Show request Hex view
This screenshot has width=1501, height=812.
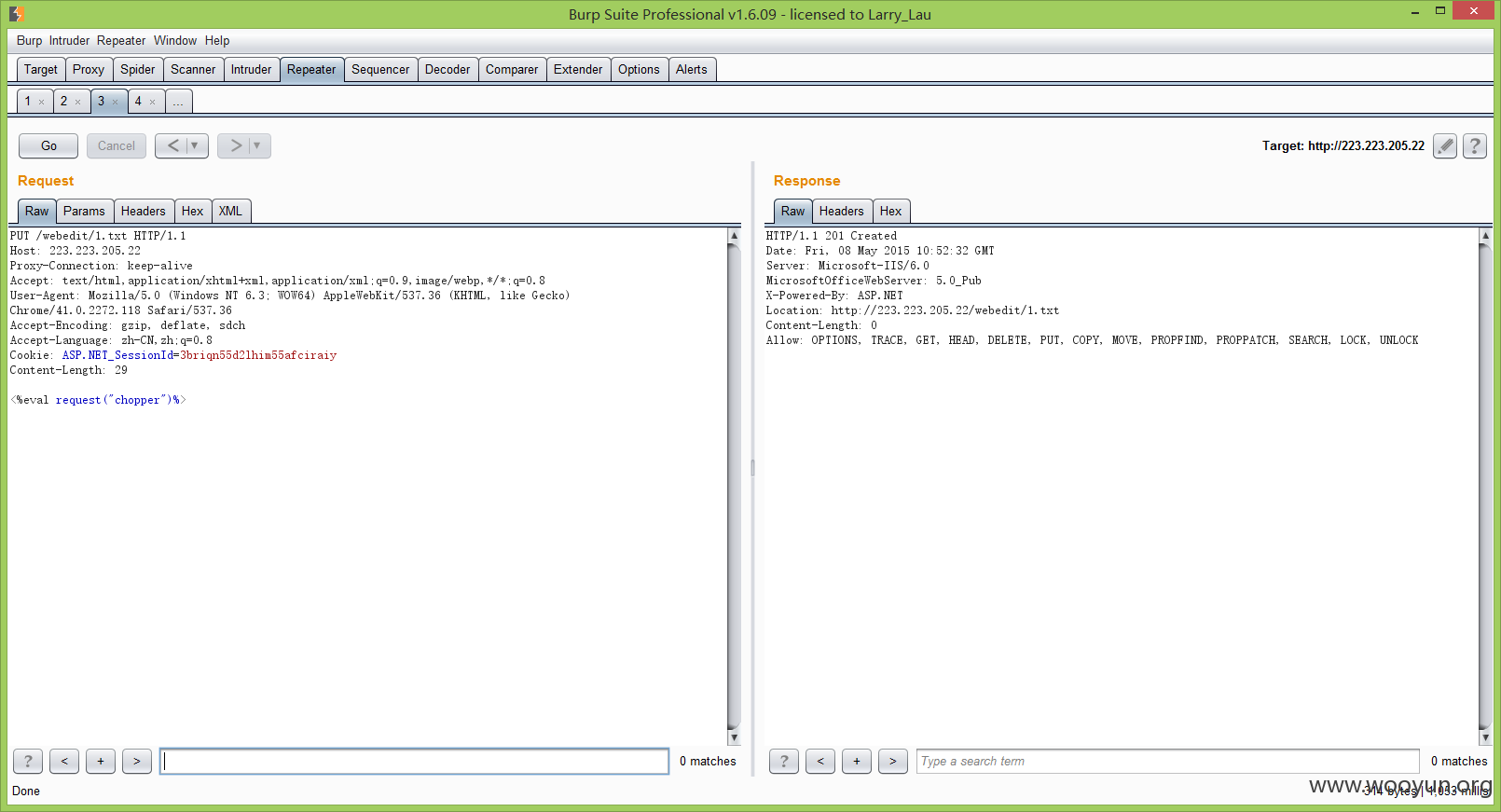point(193,211)
